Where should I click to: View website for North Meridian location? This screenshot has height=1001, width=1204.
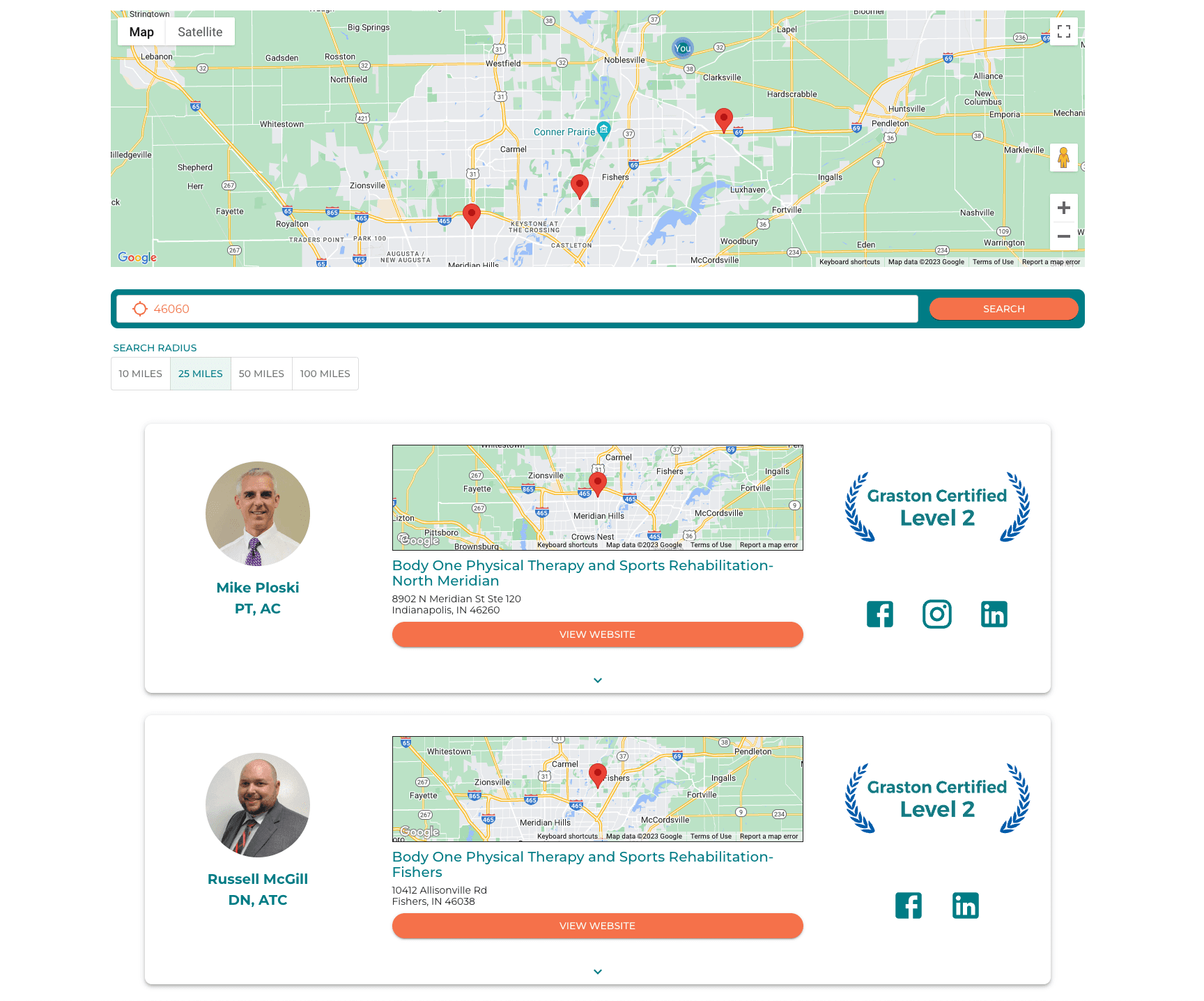pos(598,634)
